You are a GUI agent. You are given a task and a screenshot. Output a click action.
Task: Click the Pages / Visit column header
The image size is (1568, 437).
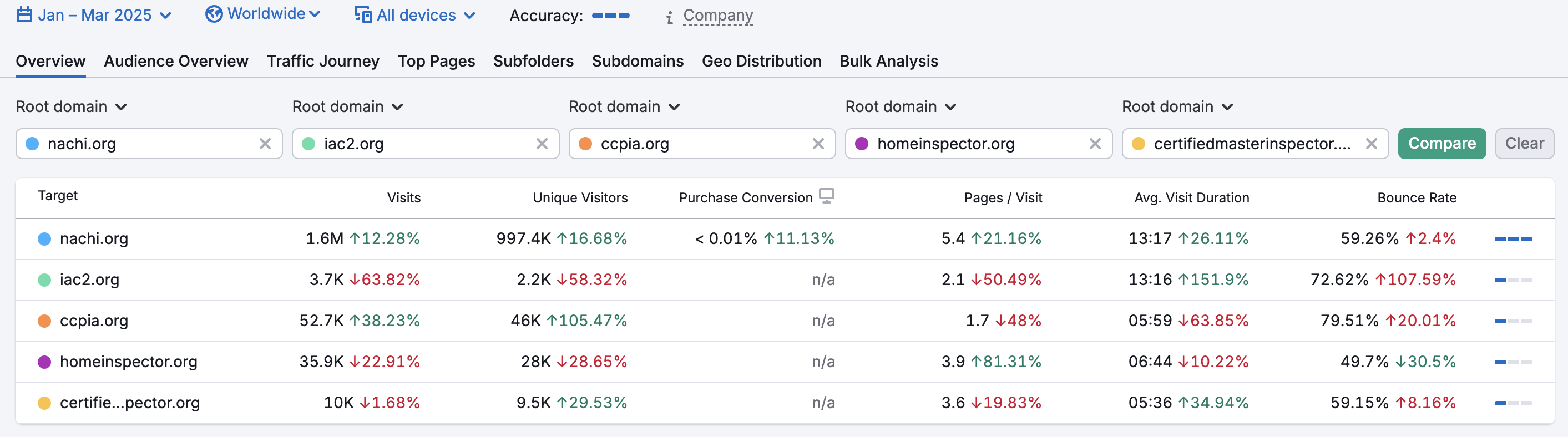pyautogui.click(x=1003, y=198)
